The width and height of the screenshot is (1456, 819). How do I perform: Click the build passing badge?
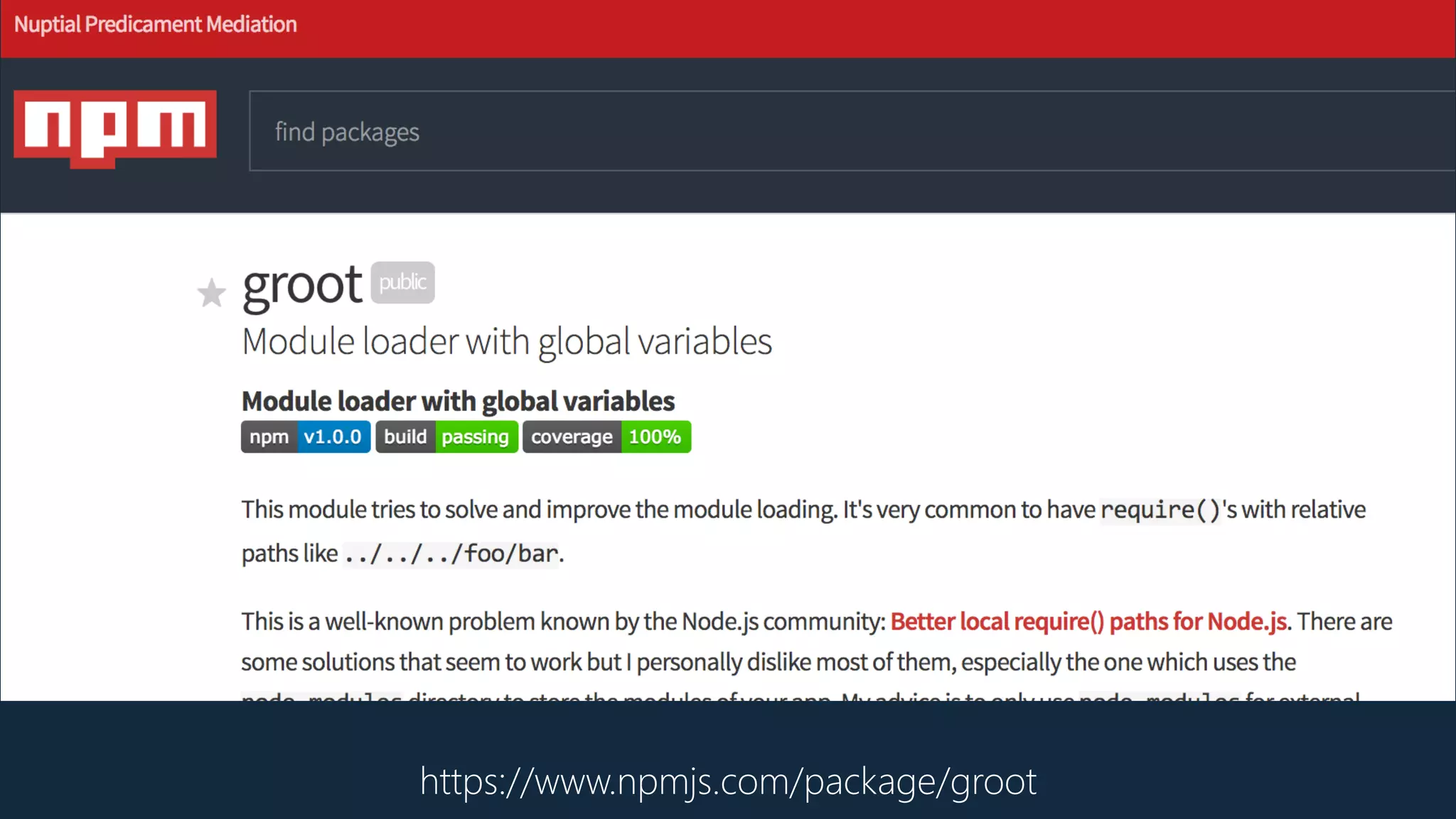[x=446, y=437]
